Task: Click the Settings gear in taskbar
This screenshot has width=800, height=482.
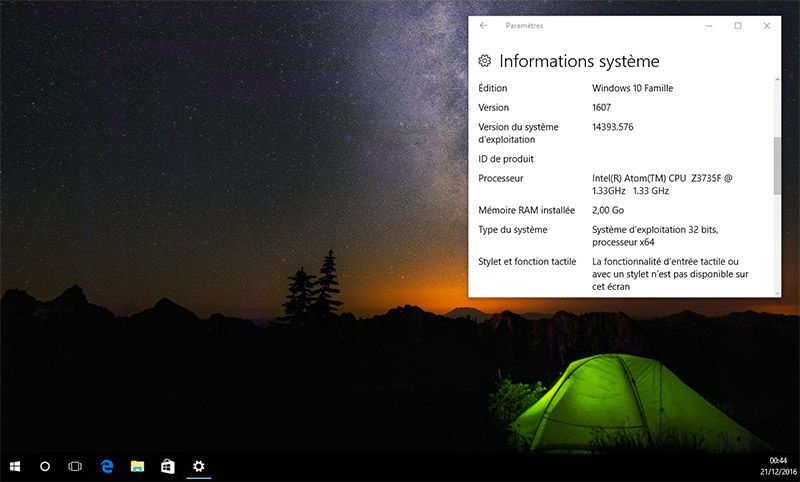Action: click(199, 466)
